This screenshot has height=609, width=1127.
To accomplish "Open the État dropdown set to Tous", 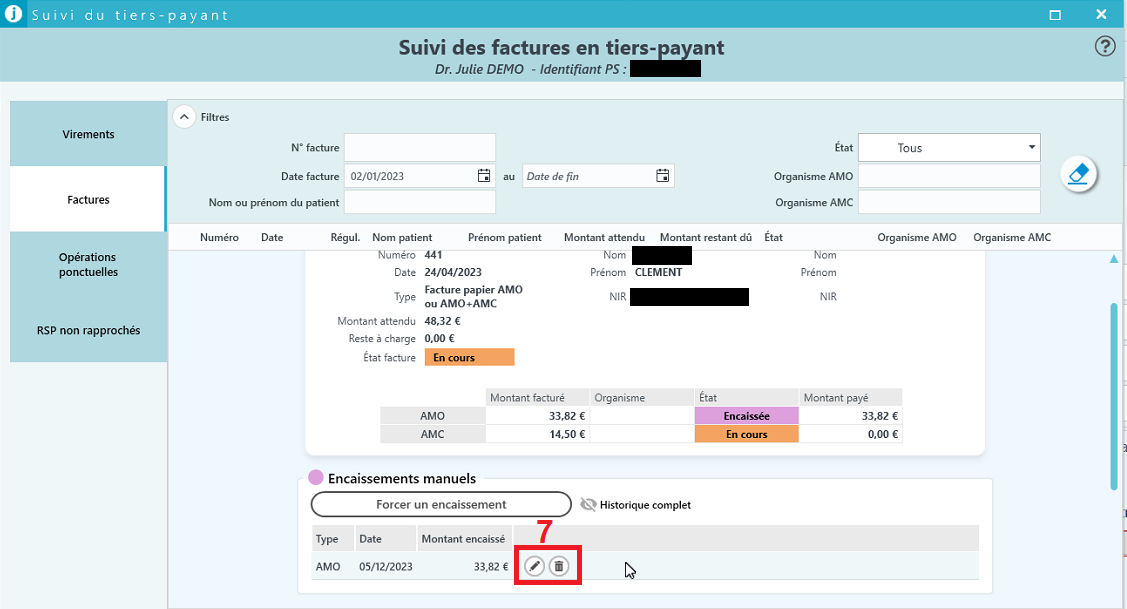I will pyautogui.click(x=948, y=148).
